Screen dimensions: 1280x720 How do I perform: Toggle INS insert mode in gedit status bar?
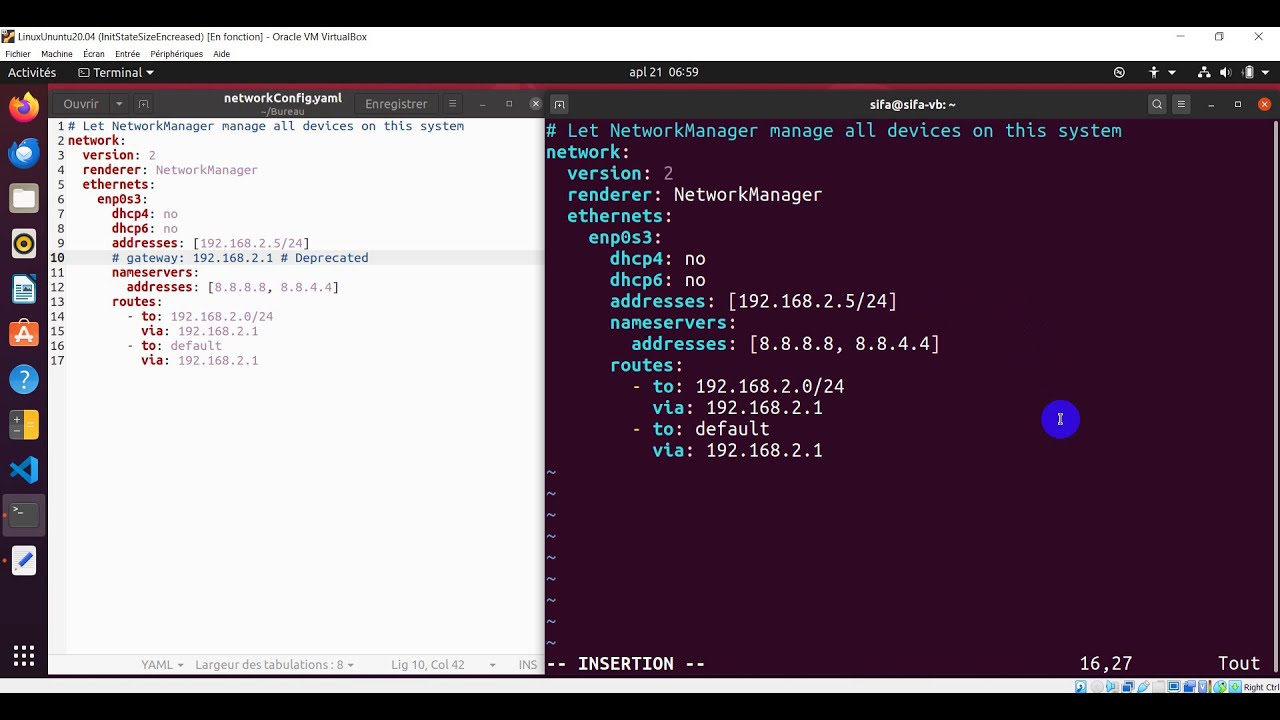point(528,664)
